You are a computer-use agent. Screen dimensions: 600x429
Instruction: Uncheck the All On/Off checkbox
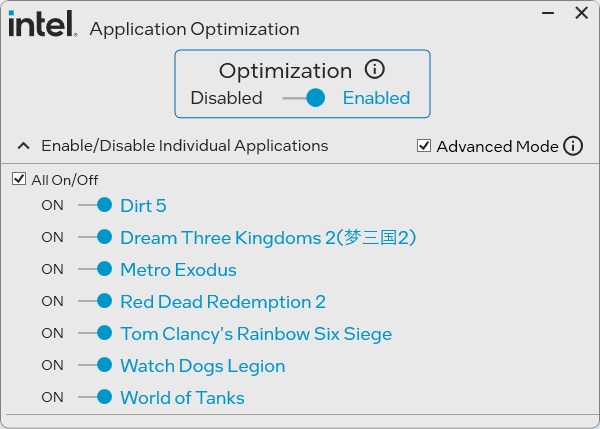[19, 180]
